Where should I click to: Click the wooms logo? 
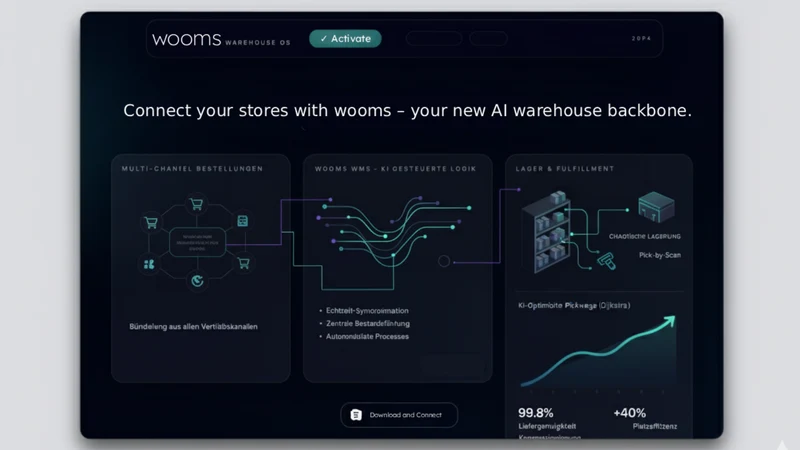point(187,39)
